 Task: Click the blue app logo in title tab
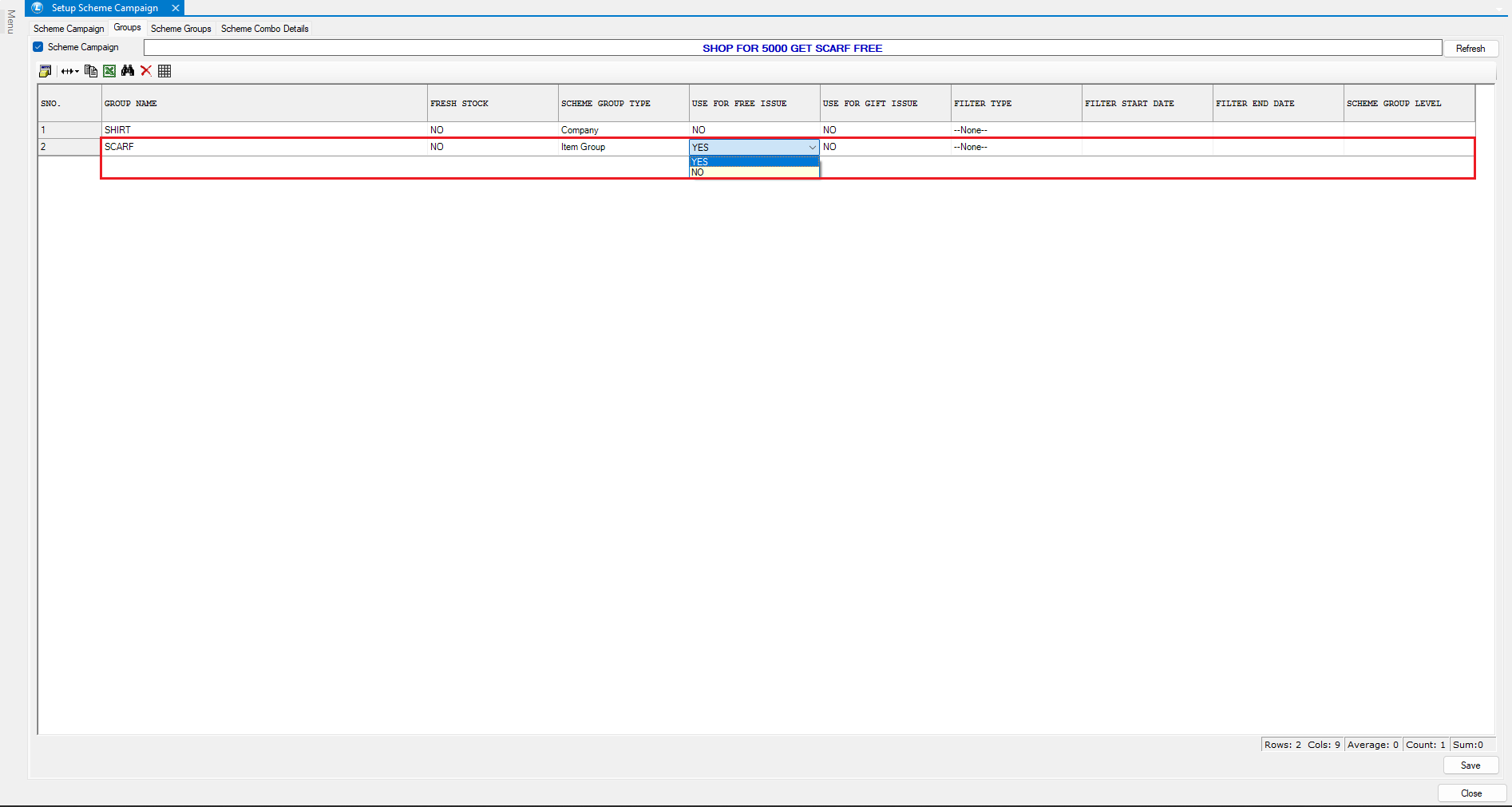pos(38,8)
